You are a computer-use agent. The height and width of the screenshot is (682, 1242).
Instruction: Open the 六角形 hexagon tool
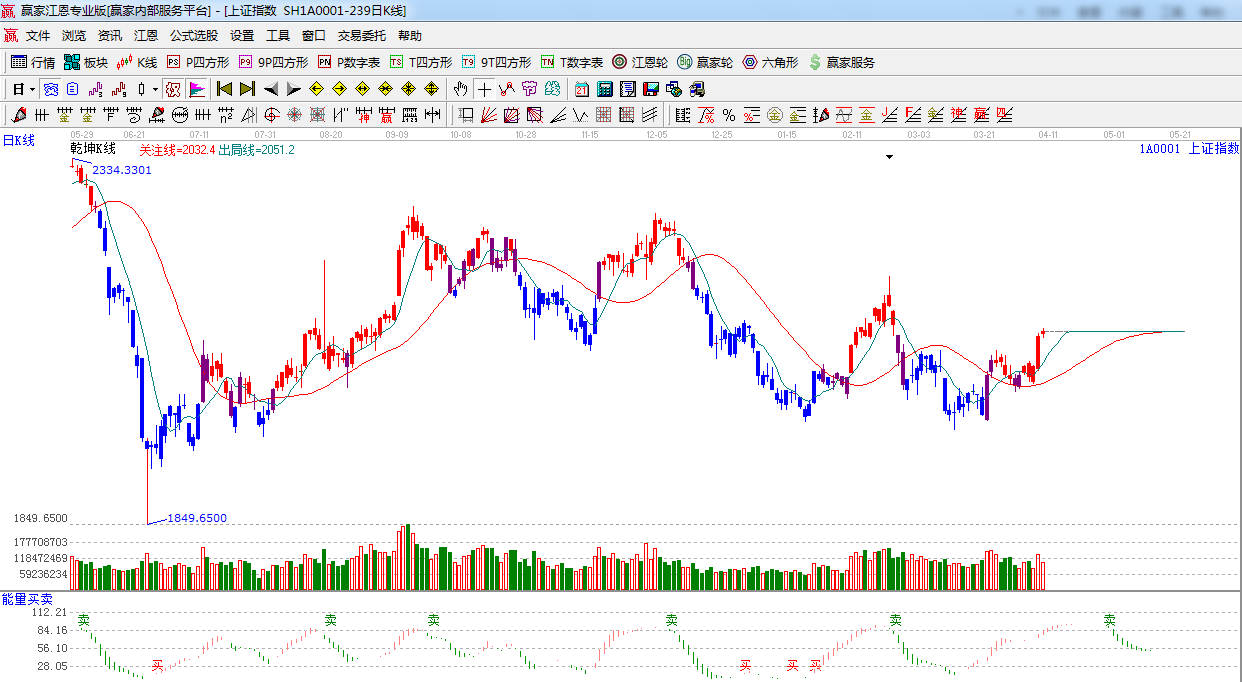click(x=770, y=62)
